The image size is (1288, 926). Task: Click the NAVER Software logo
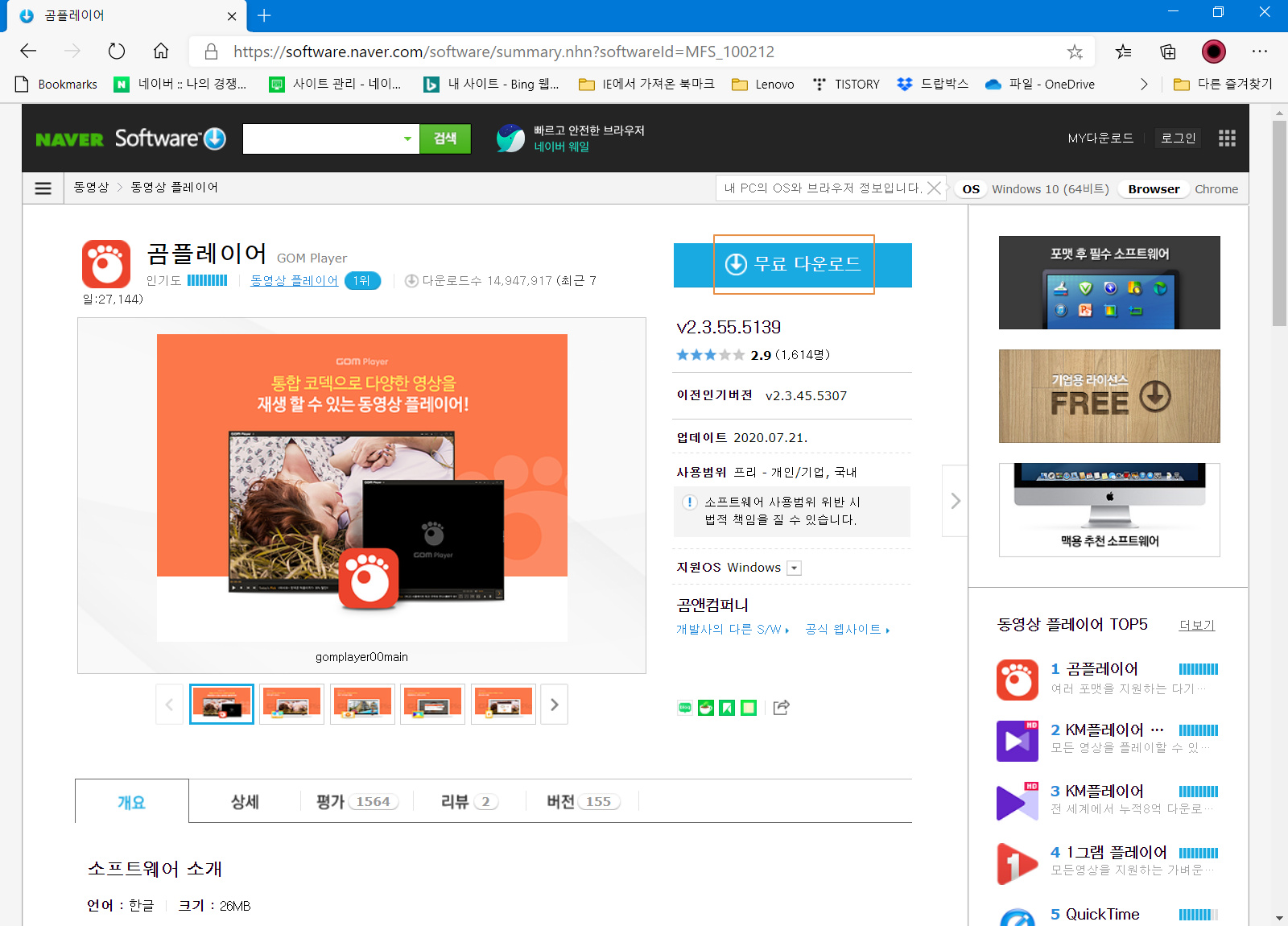tap(130, 138)
